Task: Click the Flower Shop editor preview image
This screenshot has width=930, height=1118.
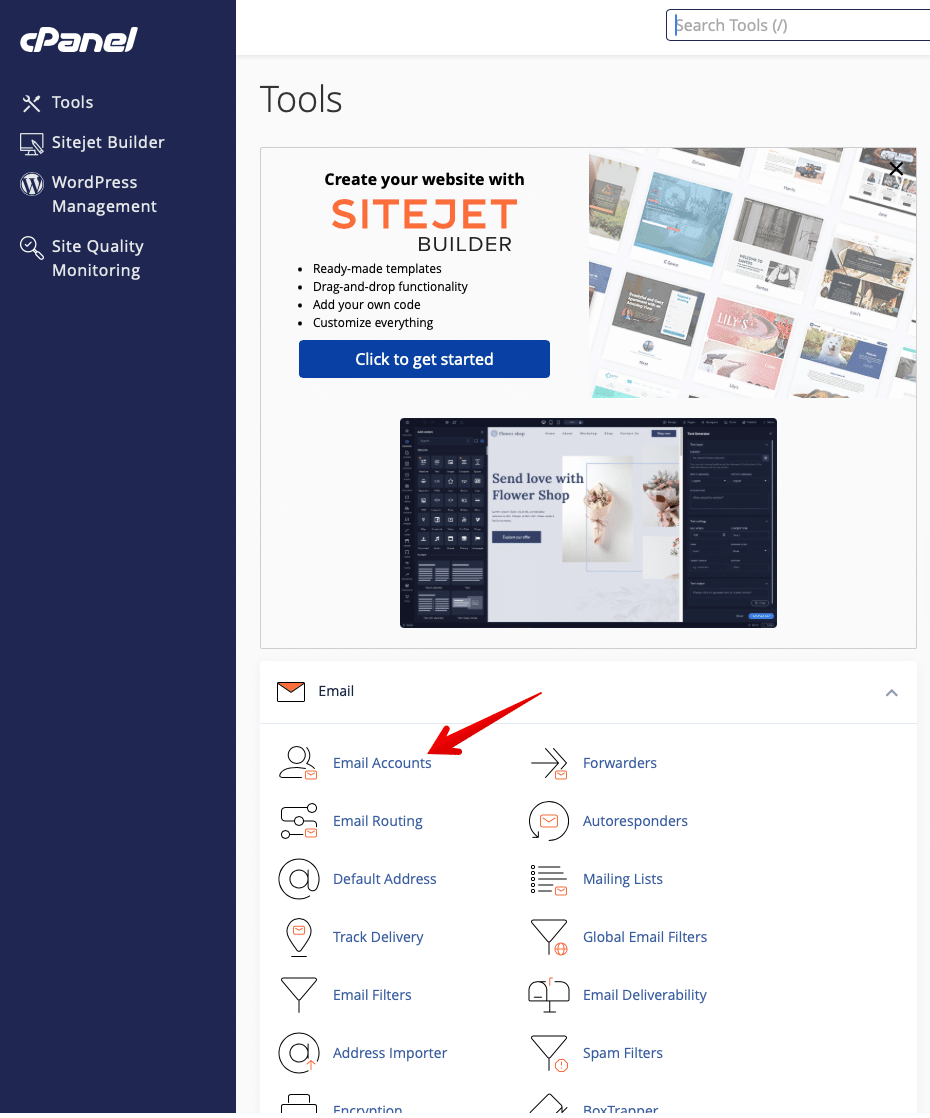Action: (588, 523)
